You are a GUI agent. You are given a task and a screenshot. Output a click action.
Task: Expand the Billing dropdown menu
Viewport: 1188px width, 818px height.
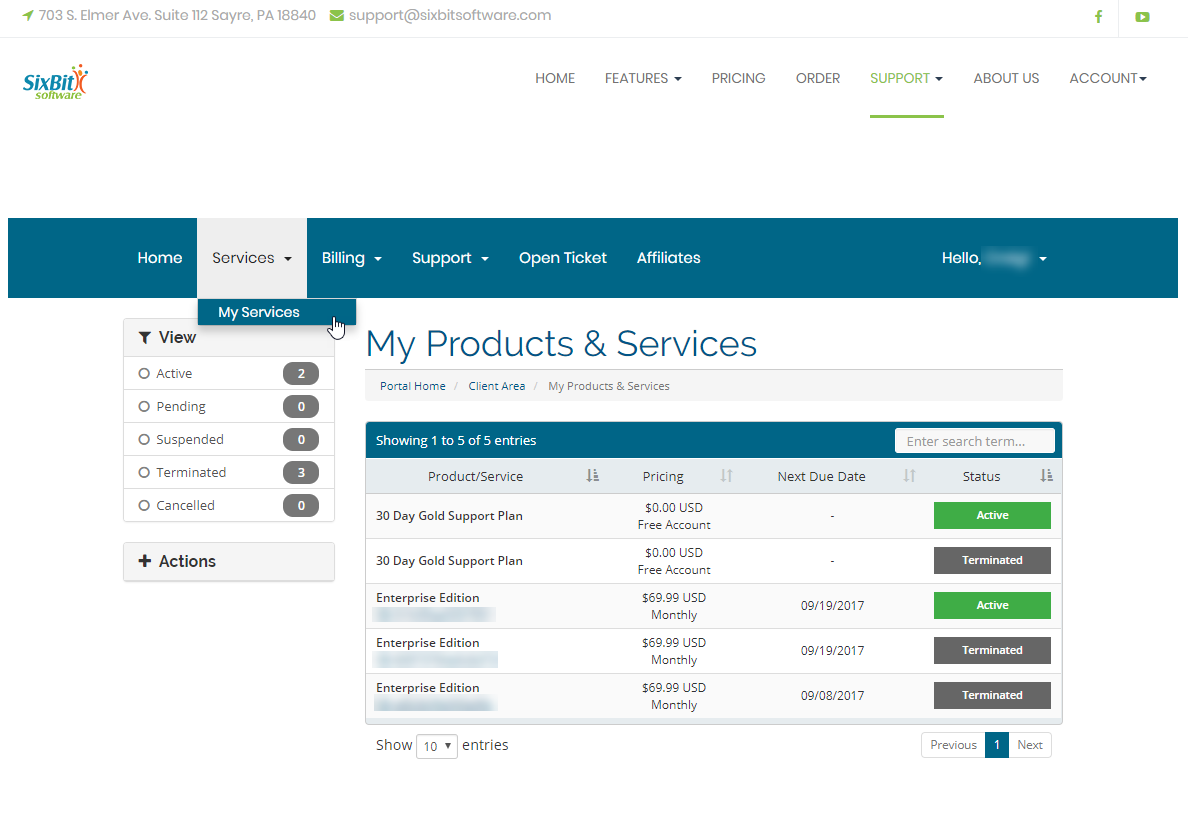pyautogui.click(x=352, y=258)
